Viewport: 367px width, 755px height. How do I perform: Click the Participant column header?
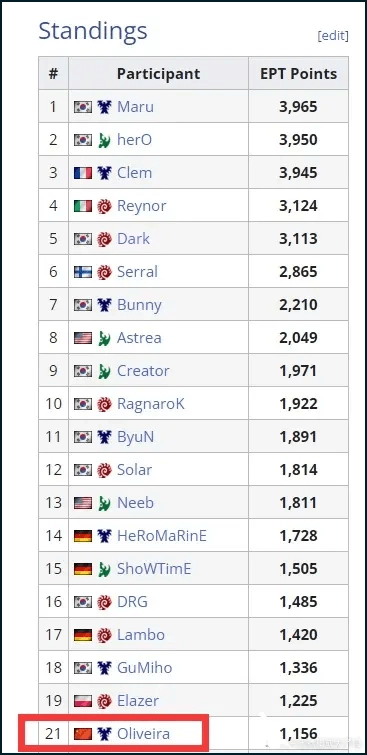point(158,74)
